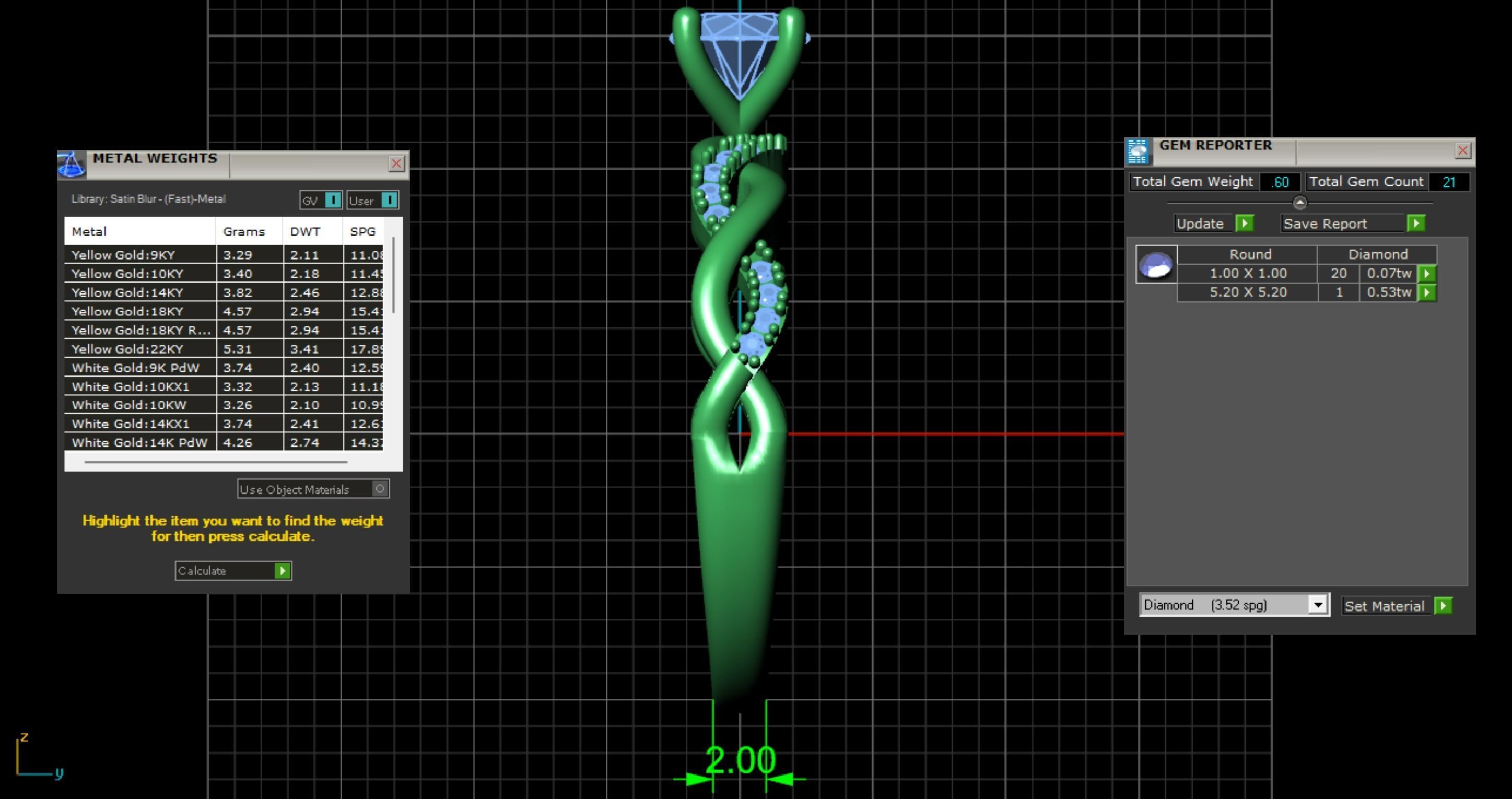This screenshot has height=799, width=1512.
Task: Click the 3.82 grams value for 14KY
Action: 249,292
